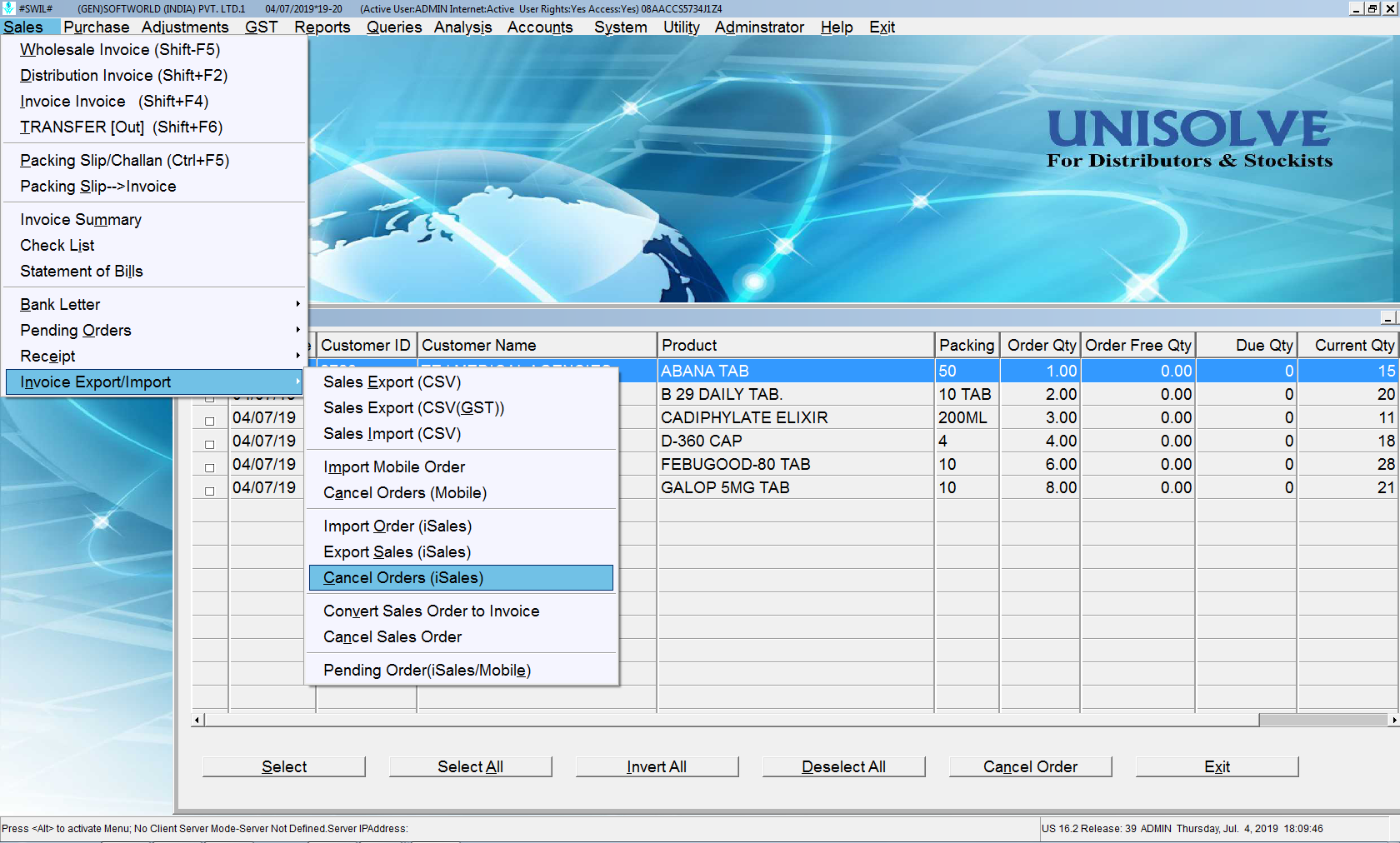
Task: Select Cancel Orders (Mobile)
Action: pyautogui.click(x=462, y=492)
